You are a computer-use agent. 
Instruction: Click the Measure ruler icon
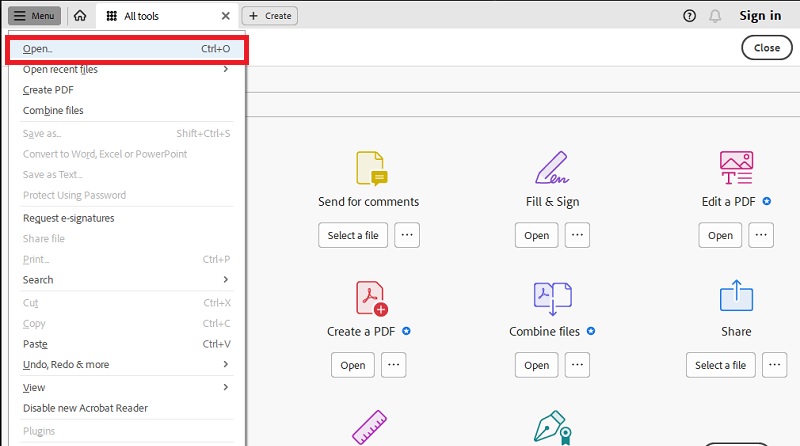coord(369,427)
